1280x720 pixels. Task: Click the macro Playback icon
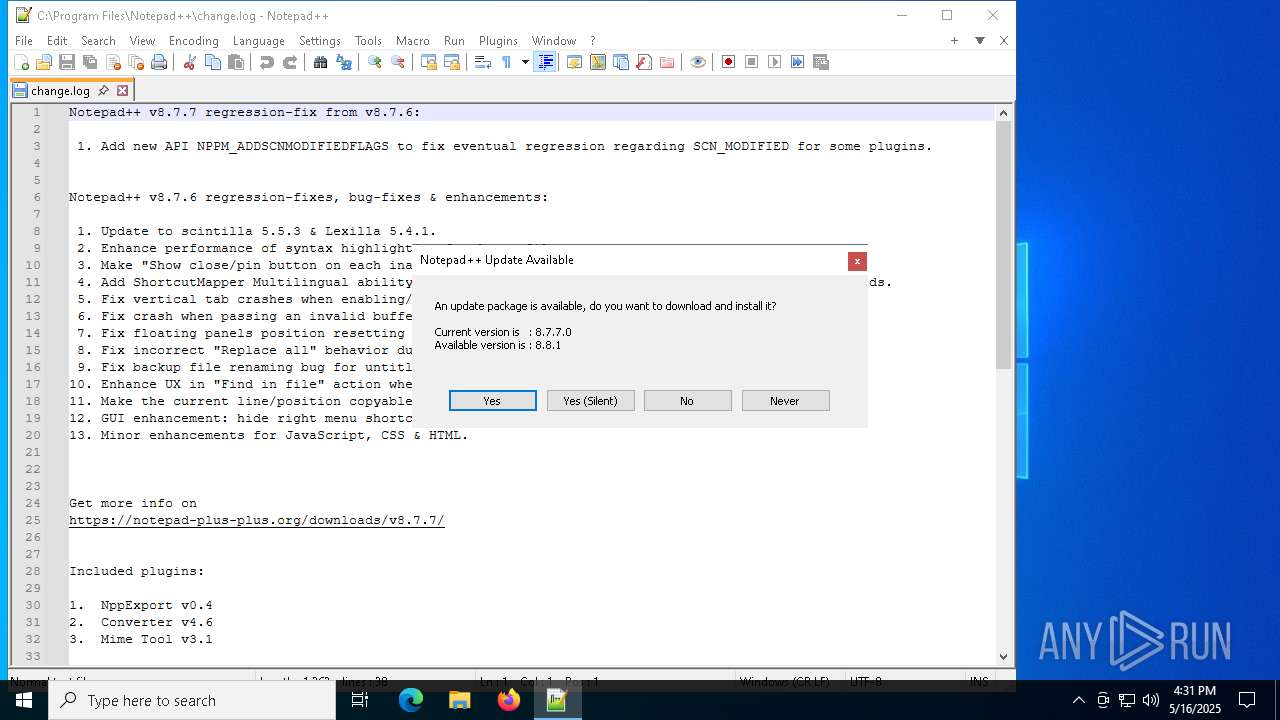(x=774, y=62)
